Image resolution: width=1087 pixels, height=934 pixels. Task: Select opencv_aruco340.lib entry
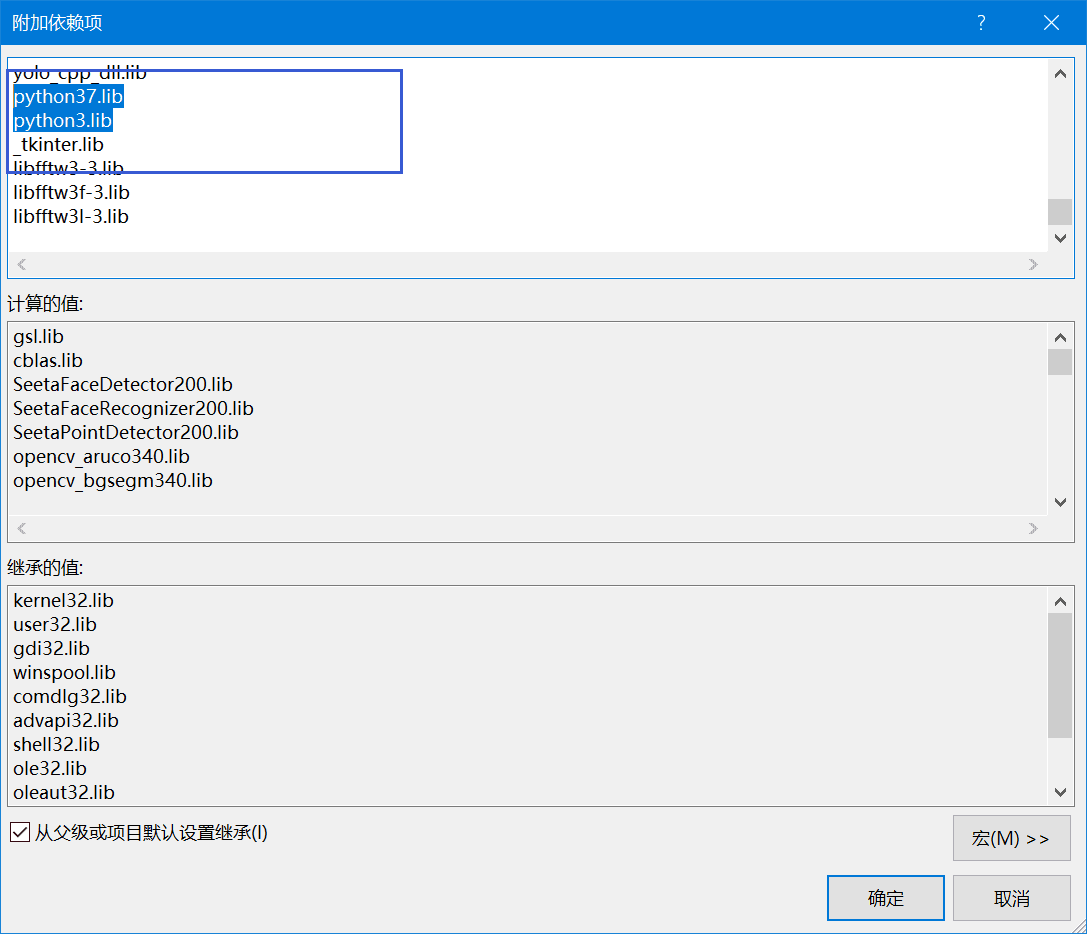tap(101, 456)
